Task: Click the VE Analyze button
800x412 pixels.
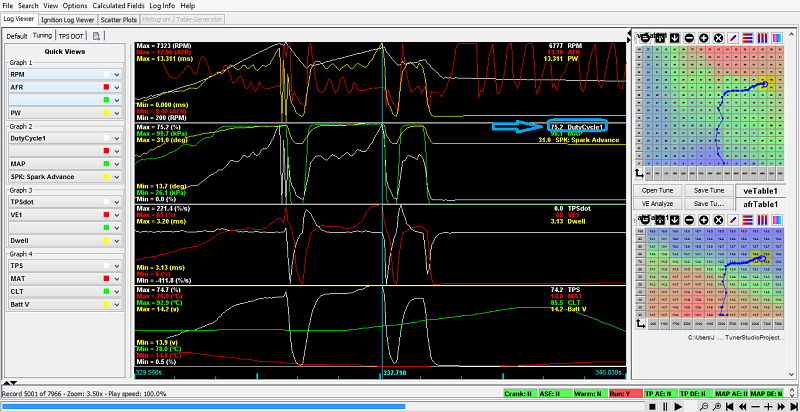Action: click(x=657, y=203)
